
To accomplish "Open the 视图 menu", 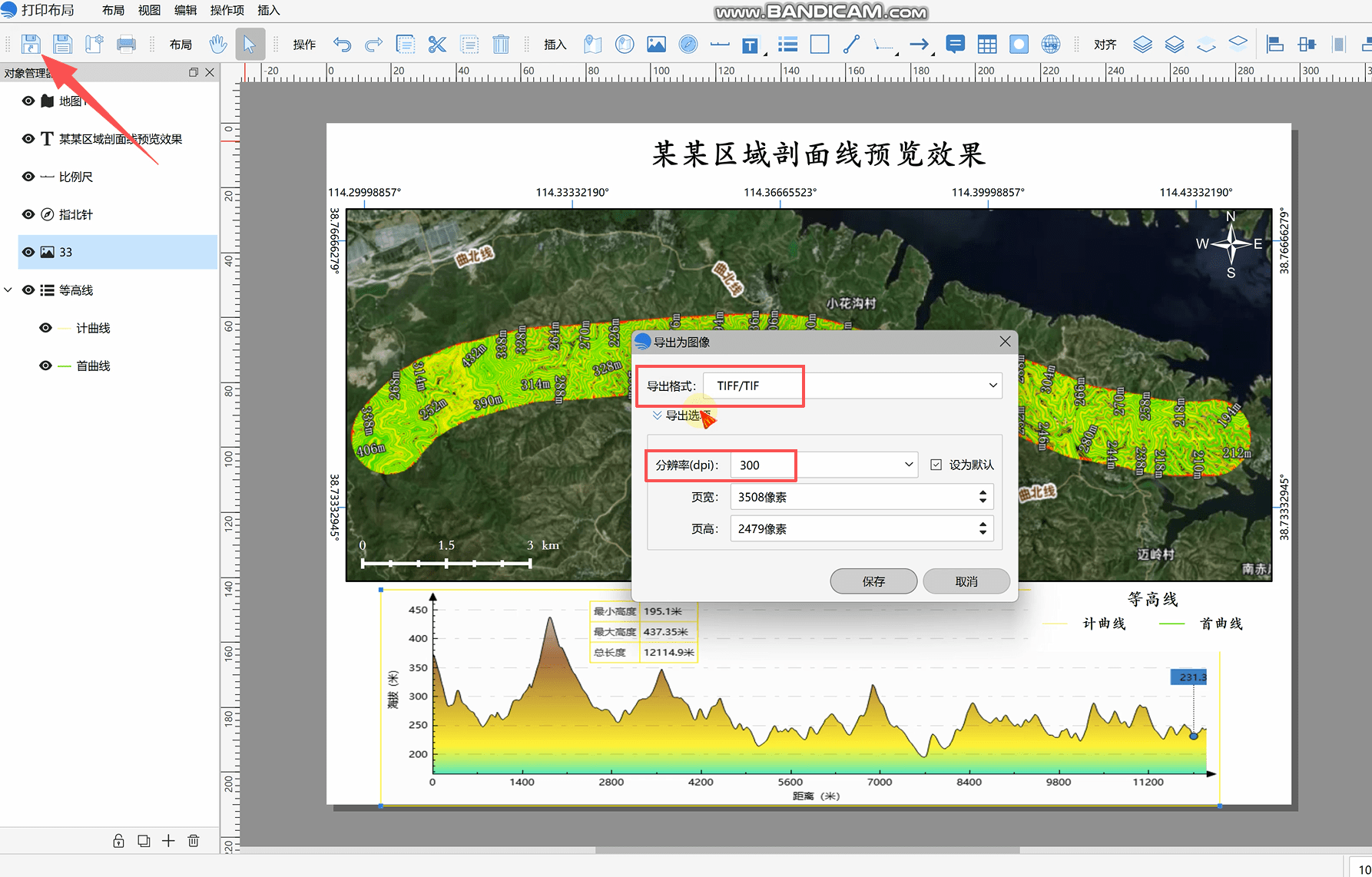I will pyautogui.click(x=149, y=10).
